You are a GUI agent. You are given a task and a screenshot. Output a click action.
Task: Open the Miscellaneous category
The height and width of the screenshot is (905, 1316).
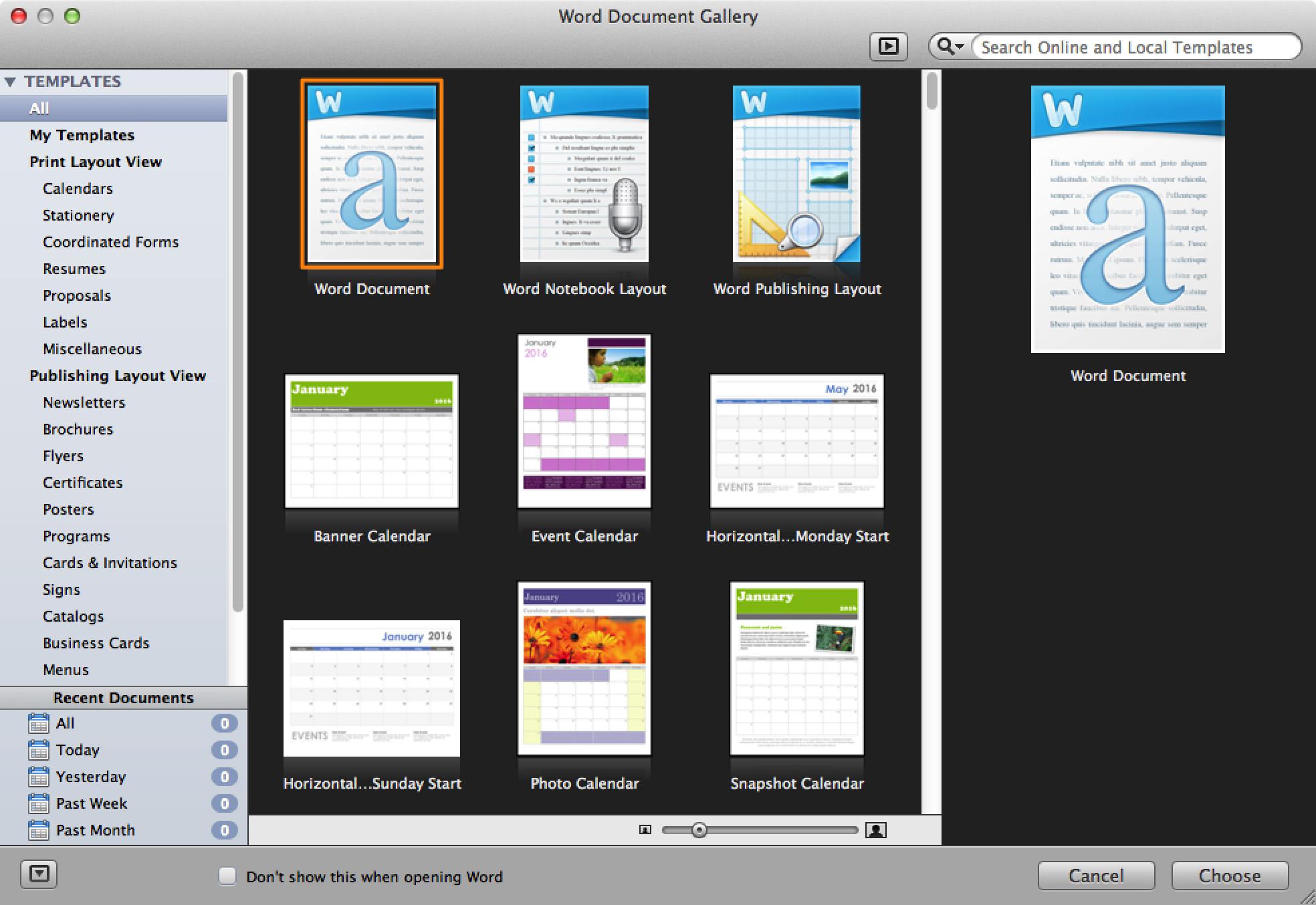(x=114, y=349)
